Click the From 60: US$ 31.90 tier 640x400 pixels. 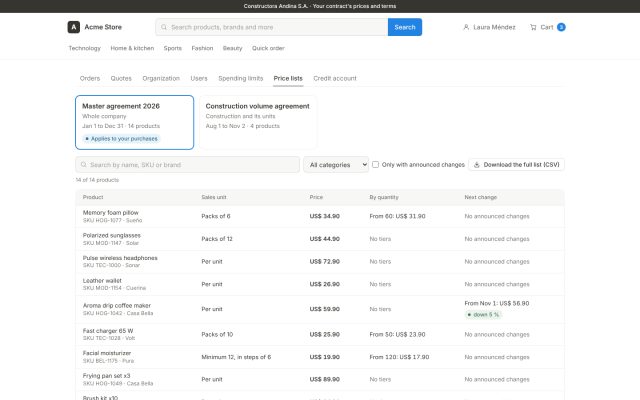click(398, 216)
